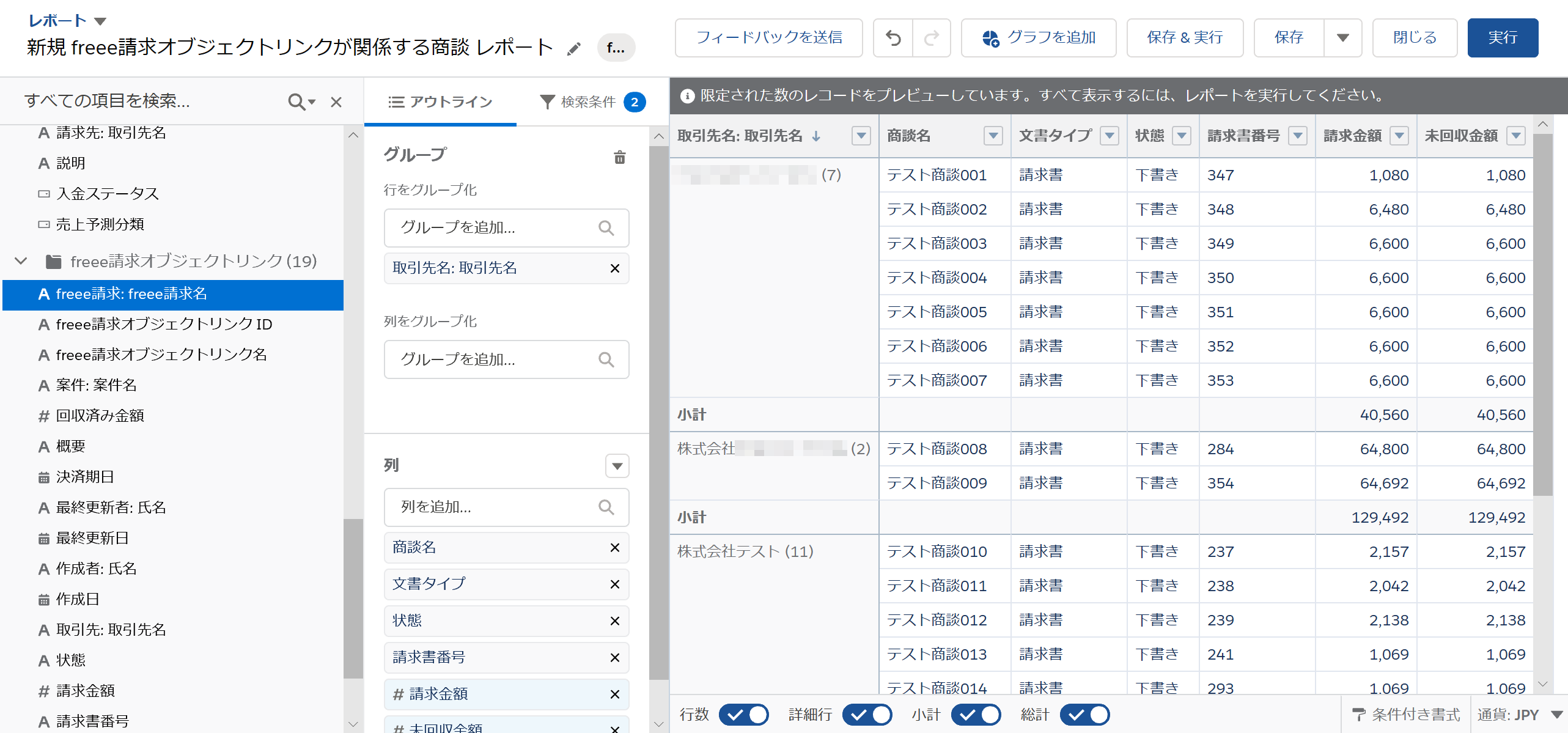Edit report name with pencil icon
The image size is (1568, 733).
pos(573,48)
